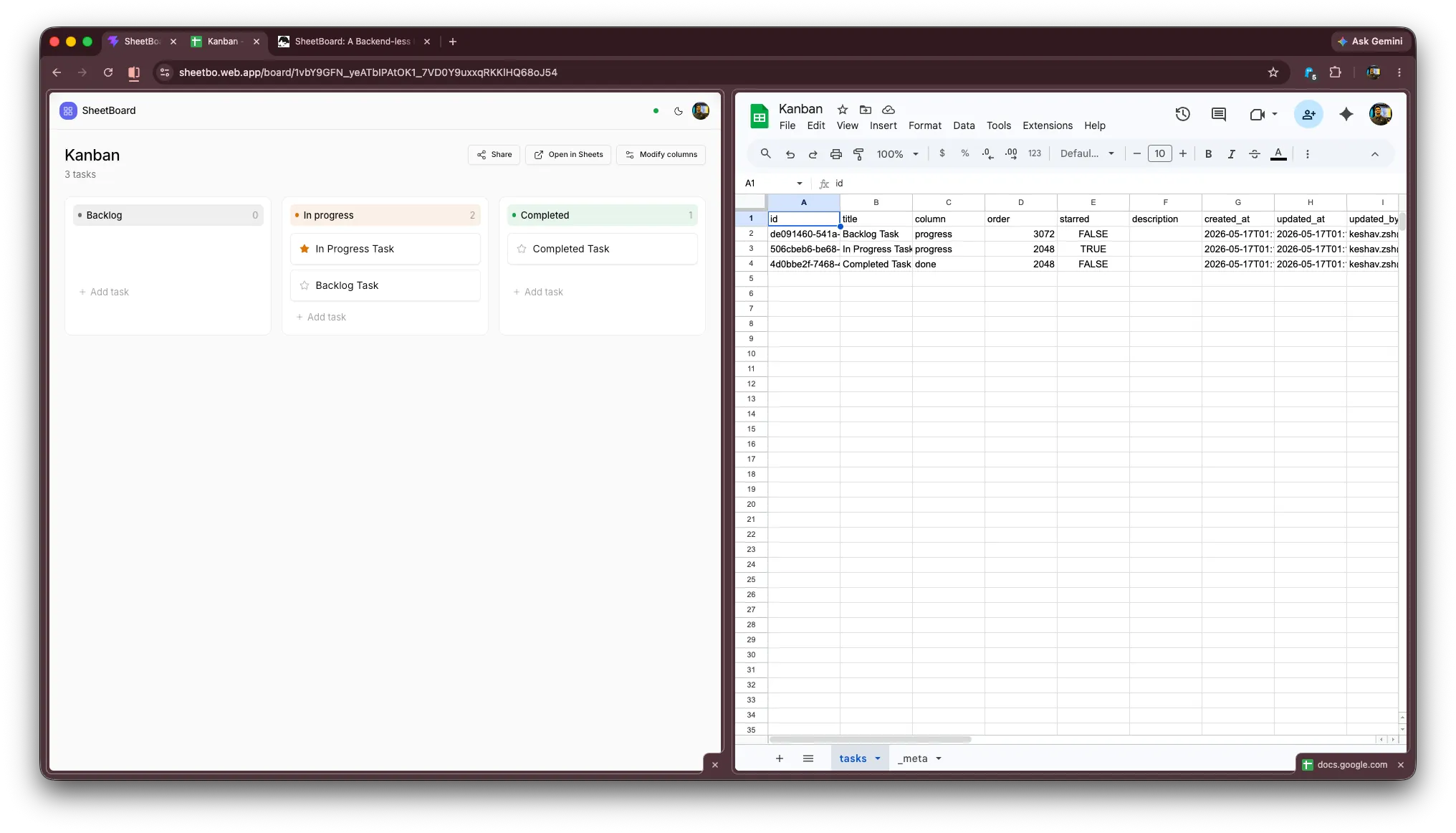Toggle dark mode moon icon in SheetBoard
Screen dimensions: 1456x833
678,111
